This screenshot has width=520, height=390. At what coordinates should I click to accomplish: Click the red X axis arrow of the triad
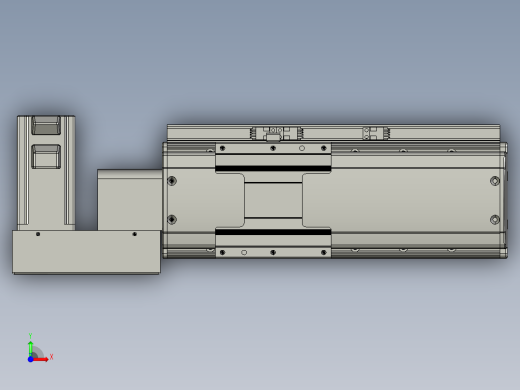(41, 359)
